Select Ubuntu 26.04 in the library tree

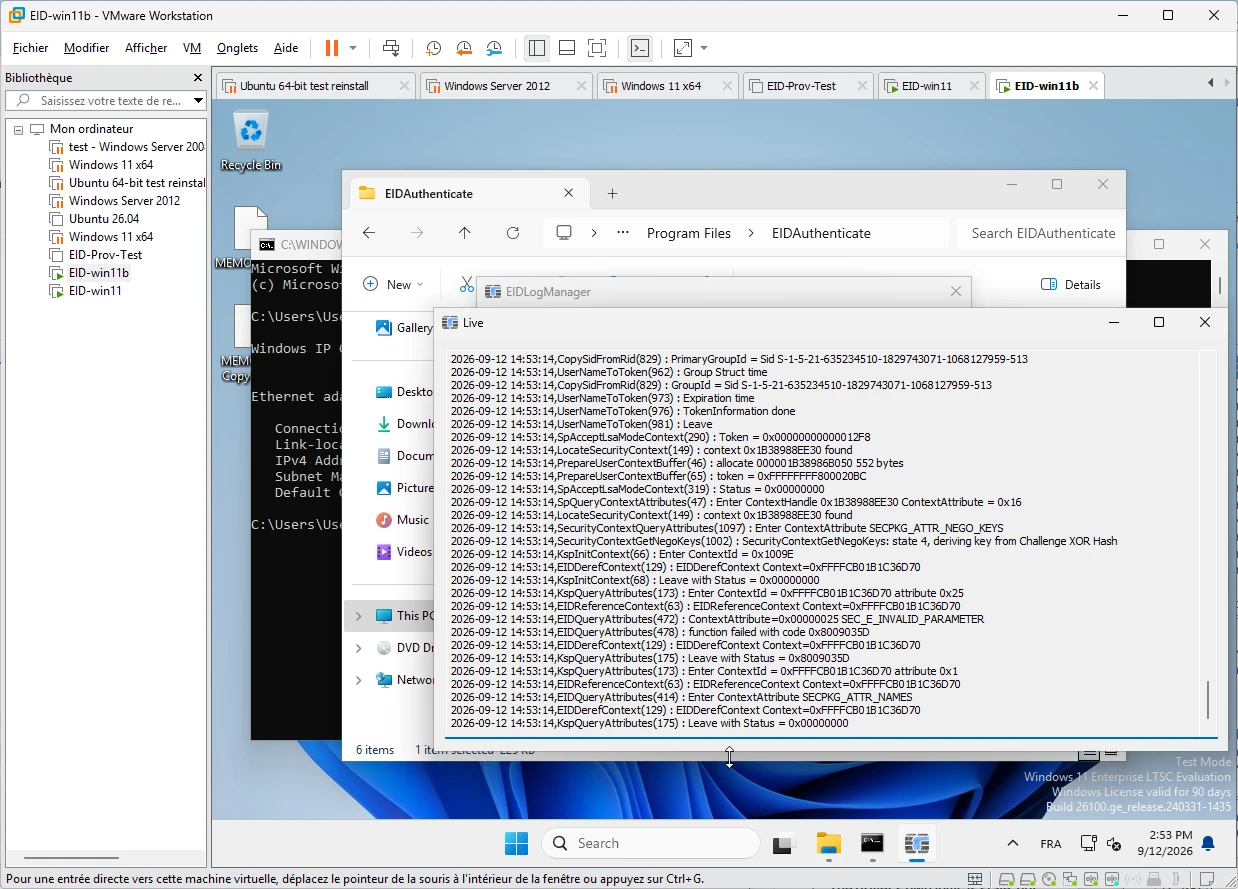pyautogui.click(x=95, y=219)
